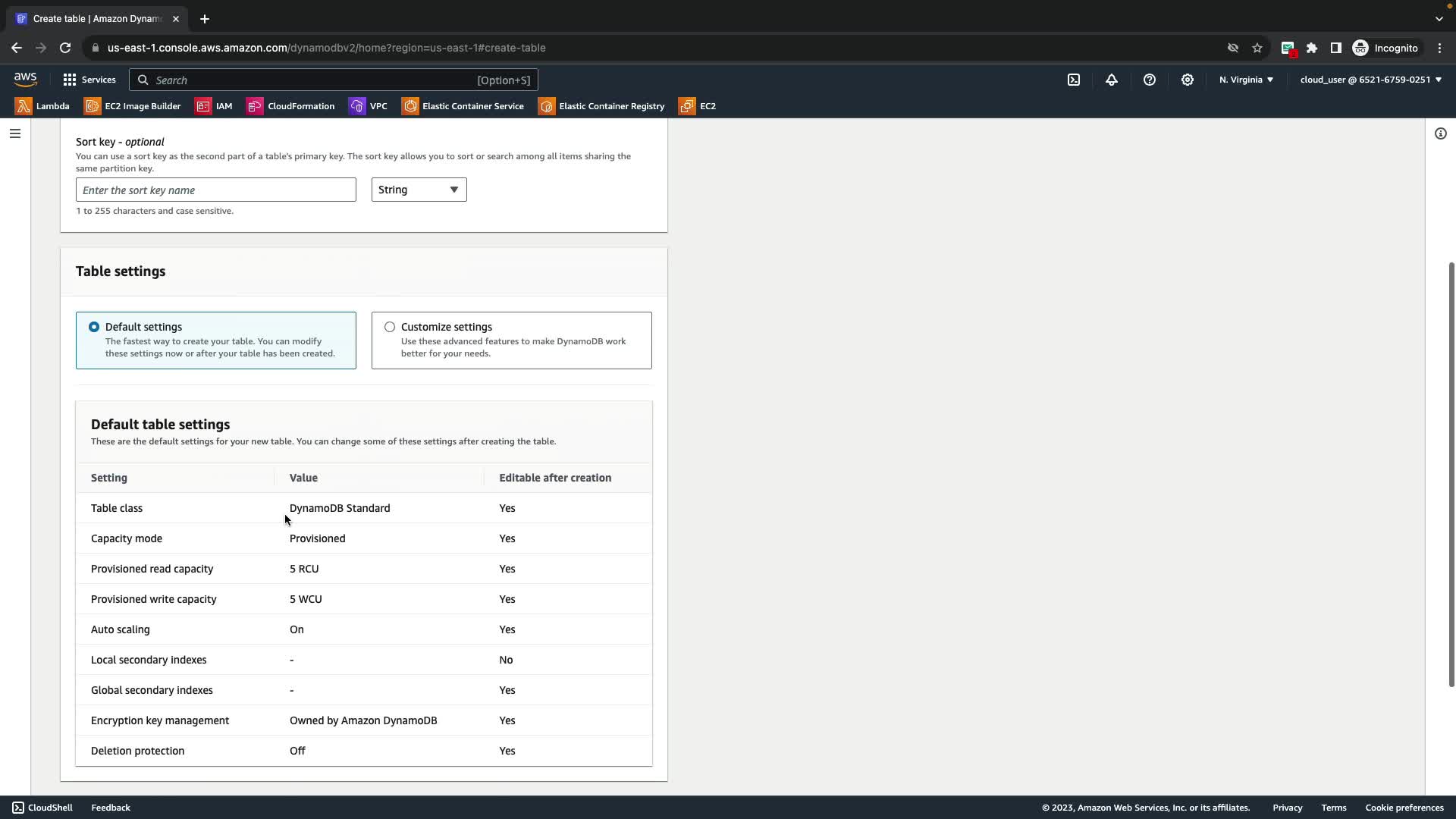Open the CloudFormation favorites shortcut
Screen dimensions: 1456x819
click(290, 106)
